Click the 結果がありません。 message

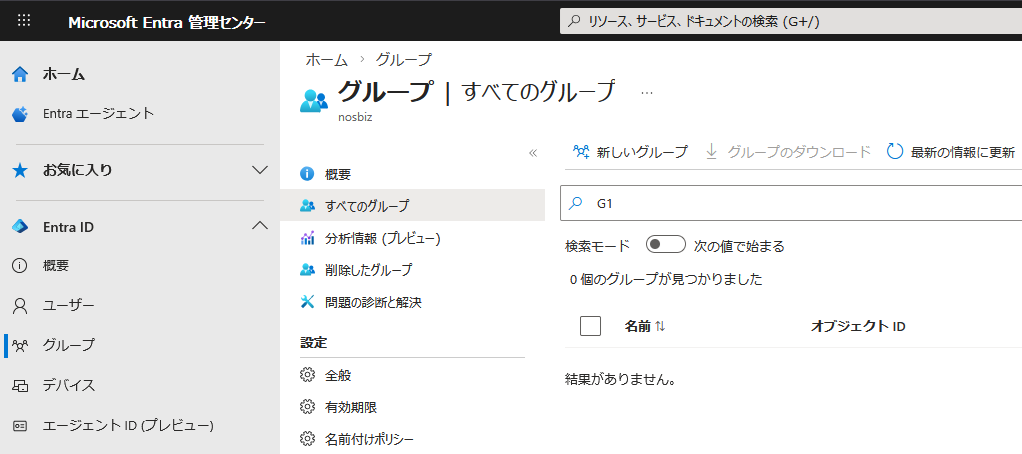click(x=619, y=379)
